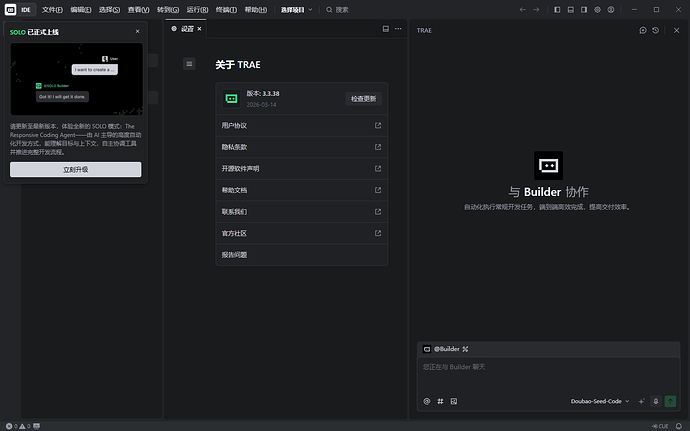Viewport: 690px width, 431px height.
Task: Open the 查看(V) menu
Action: [139, 10]
